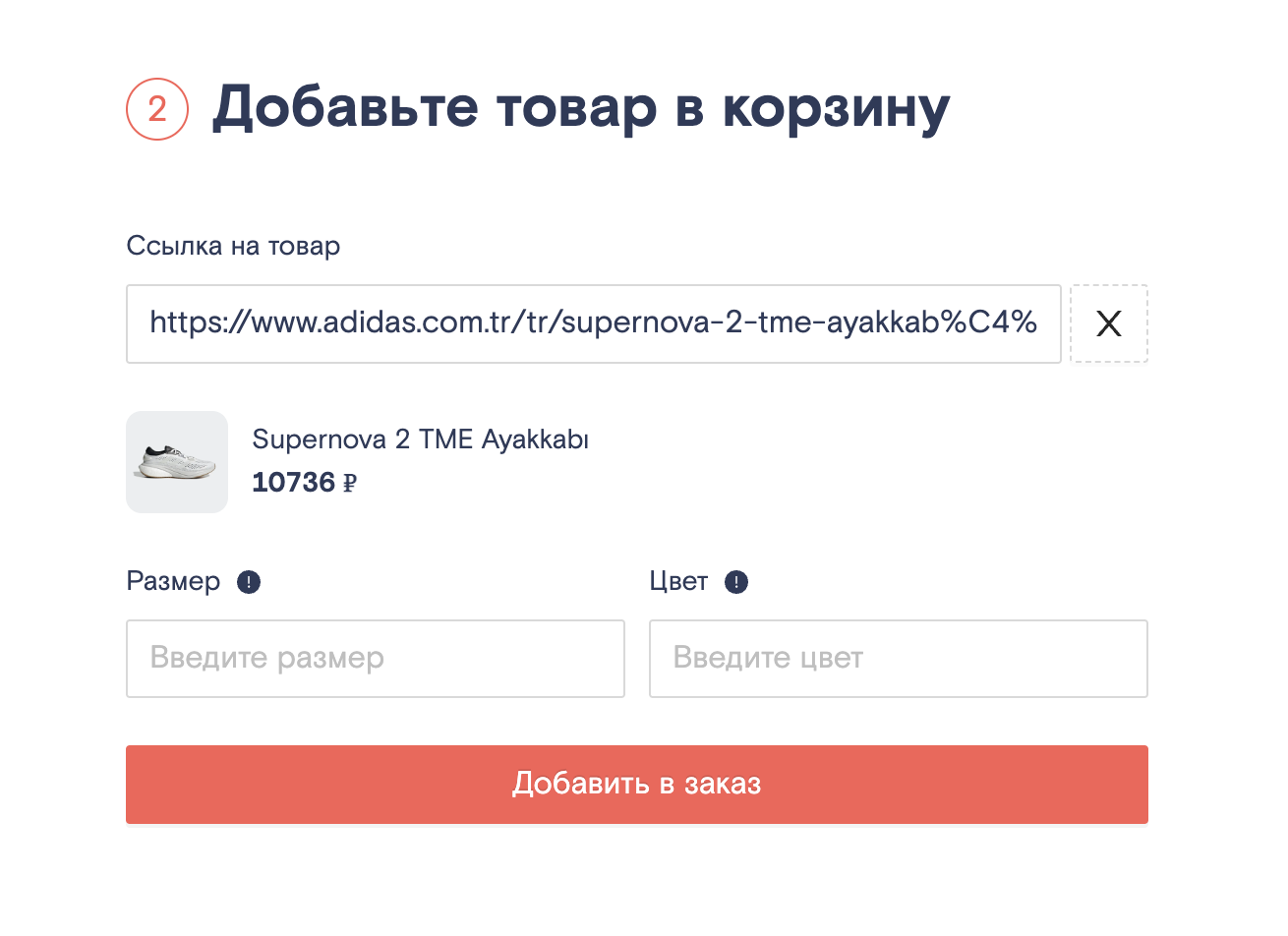The height and width of the screenshot is (936, 1288).
Task: Click the Введите цвет placeholder text
Action: tap(769, 658)
